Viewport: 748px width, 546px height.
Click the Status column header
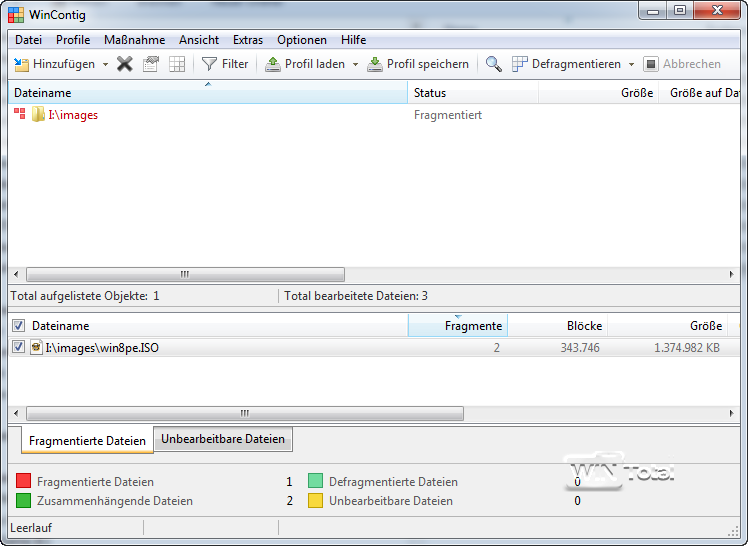click(x=473, y=93)
